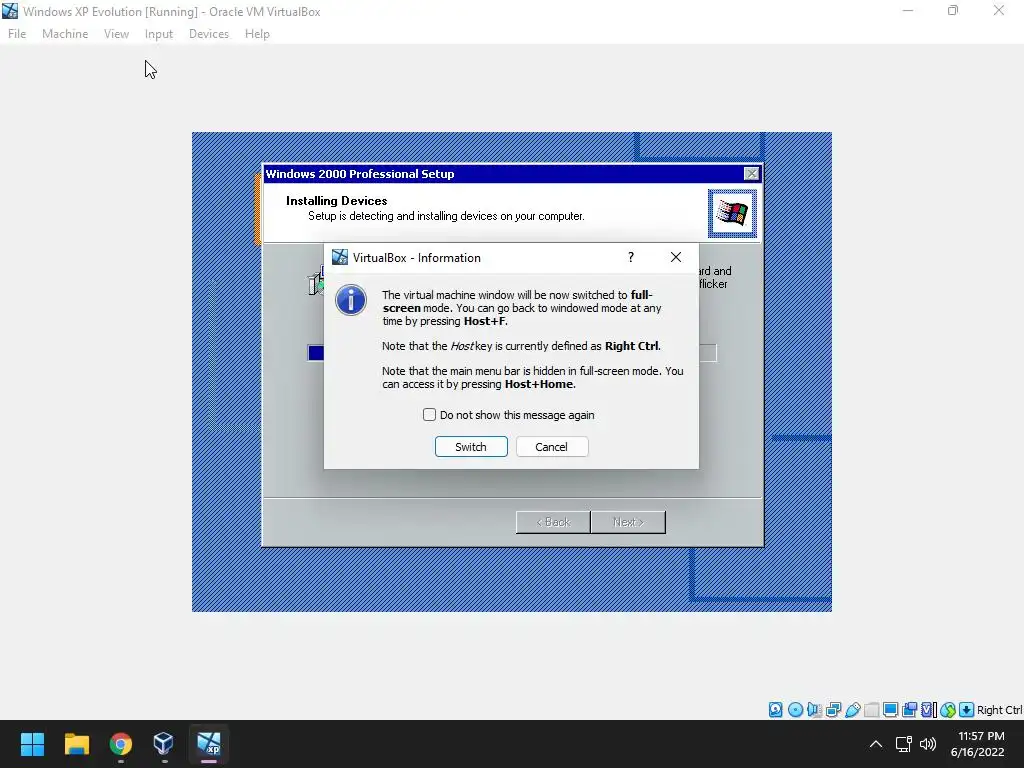Open Google Chrome from the taskbar
Viewport: 1024px width, 768px height.
click(x=120, y=744)
